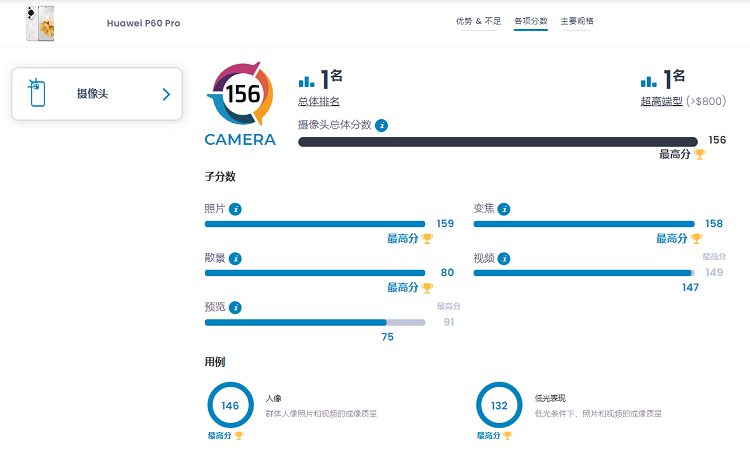Open the 主要规格 tab
Screen dimensions: 750x468
(577, 21)
